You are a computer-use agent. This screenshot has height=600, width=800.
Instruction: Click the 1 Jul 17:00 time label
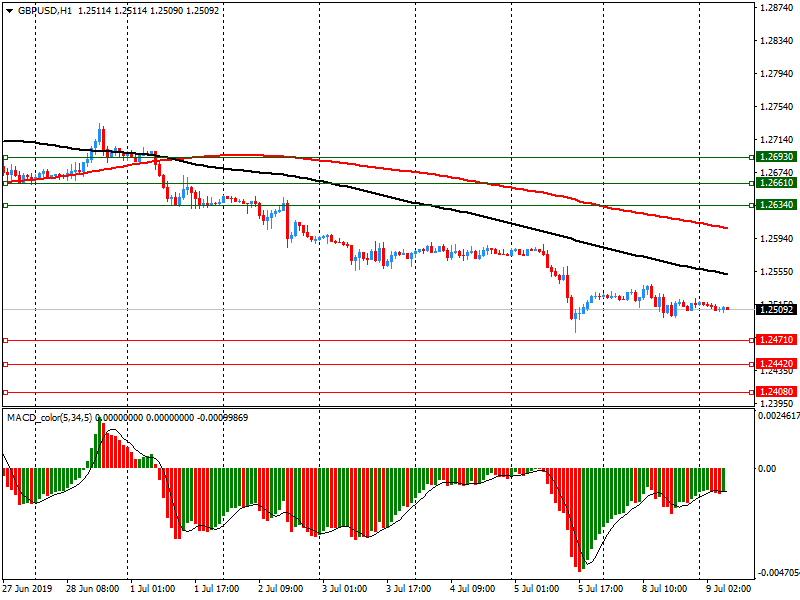tap(216, 588)
